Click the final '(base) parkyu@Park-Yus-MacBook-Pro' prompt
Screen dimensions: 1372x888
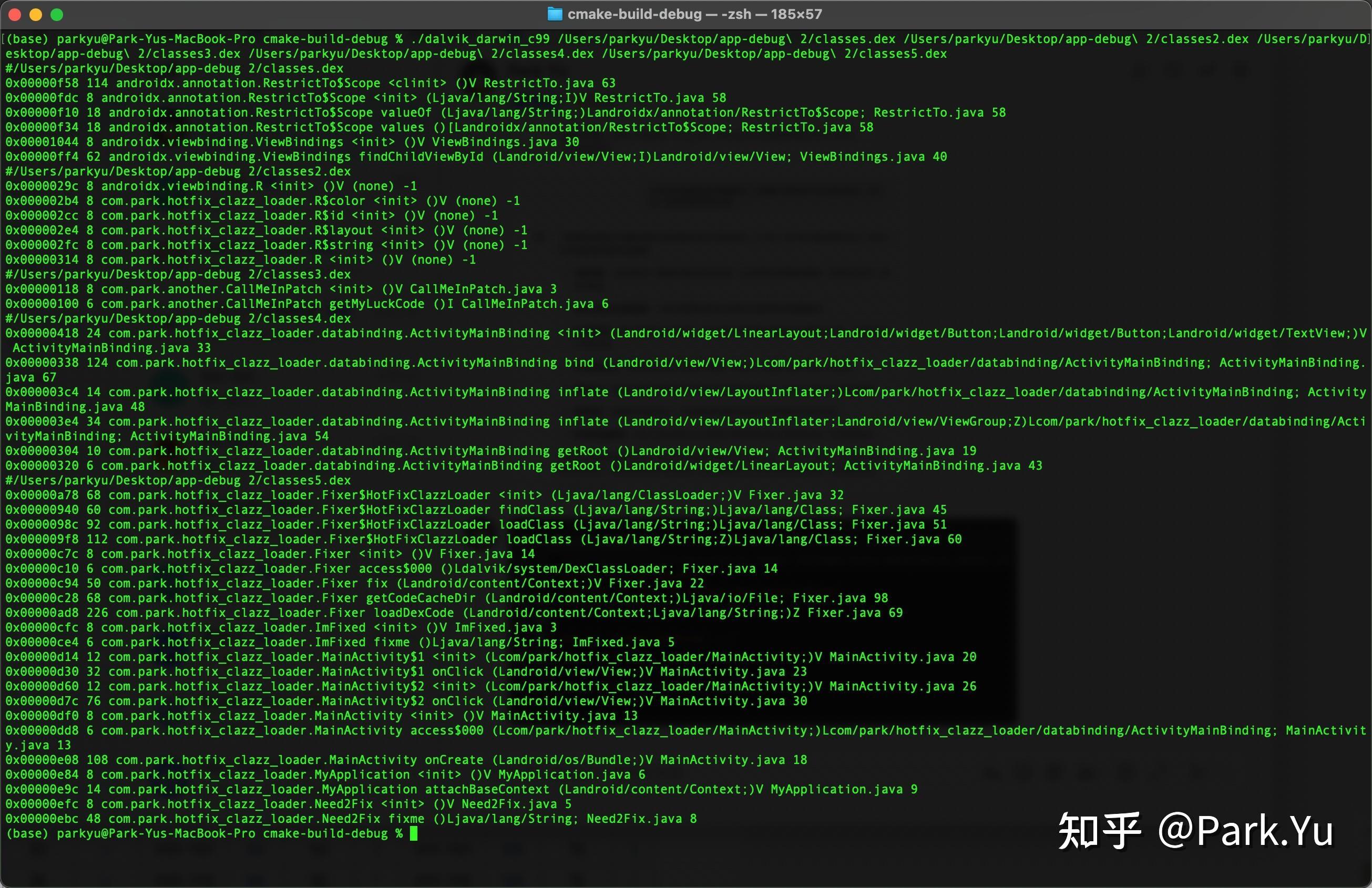click(x=130, y=833)
